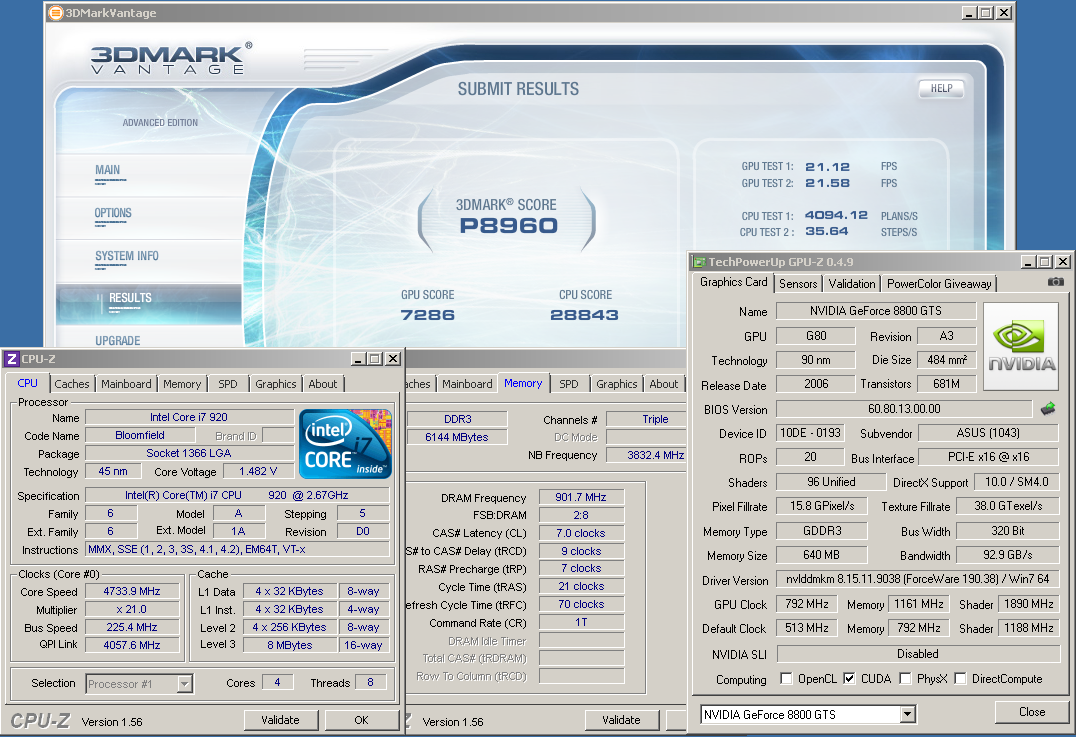
Task: Click the Close button in GPU-Z
Action: [1032, 712]
